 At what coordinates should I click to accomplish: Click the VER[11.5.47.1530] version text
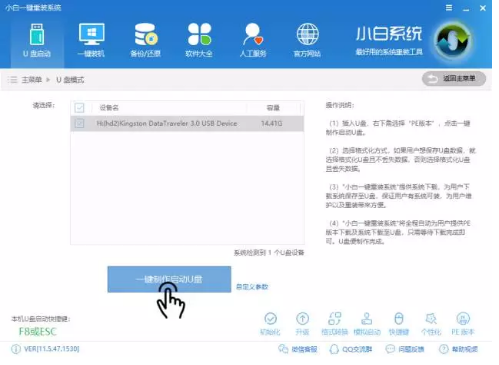coord(52,349)
